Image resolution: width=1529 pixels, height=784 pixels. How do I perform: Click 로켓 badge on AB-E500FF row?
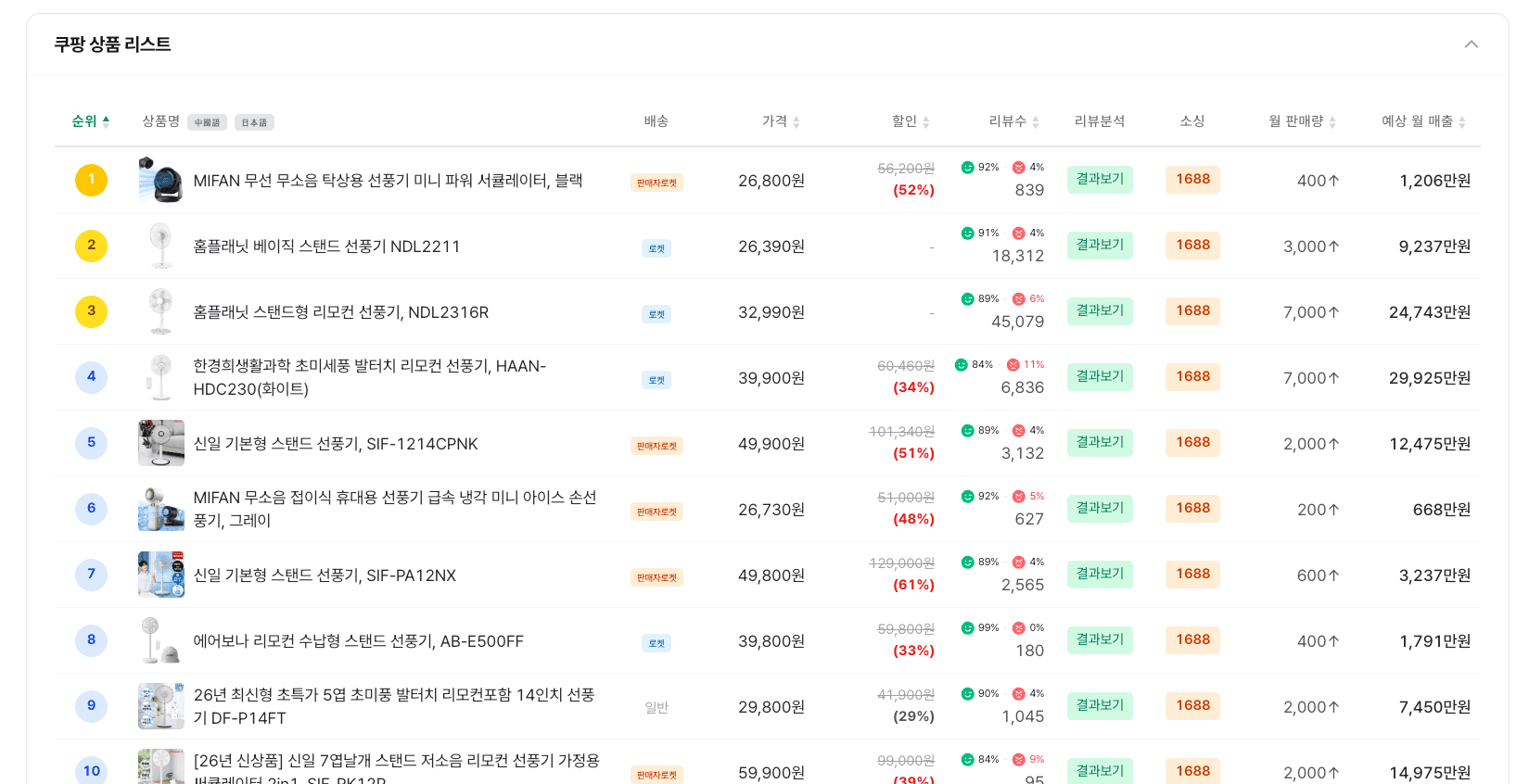(656, 643)
